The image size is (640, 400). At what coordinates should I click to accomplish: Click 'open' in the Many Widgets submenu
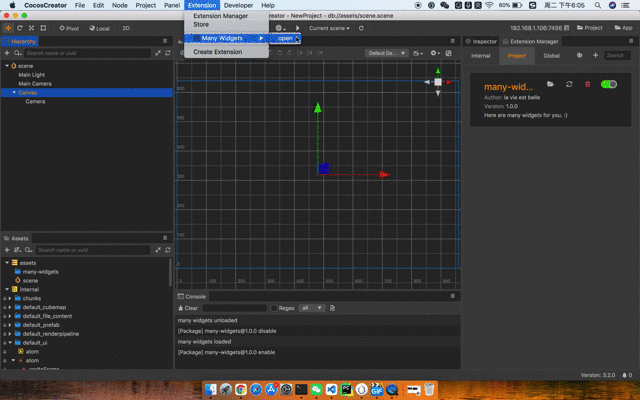(285, 38)
